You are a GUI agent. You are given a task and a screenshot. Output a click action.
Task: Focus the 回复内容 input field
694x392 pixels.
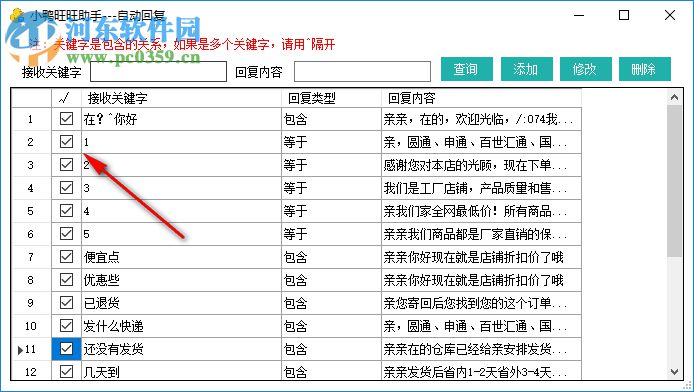coord(362,71)
